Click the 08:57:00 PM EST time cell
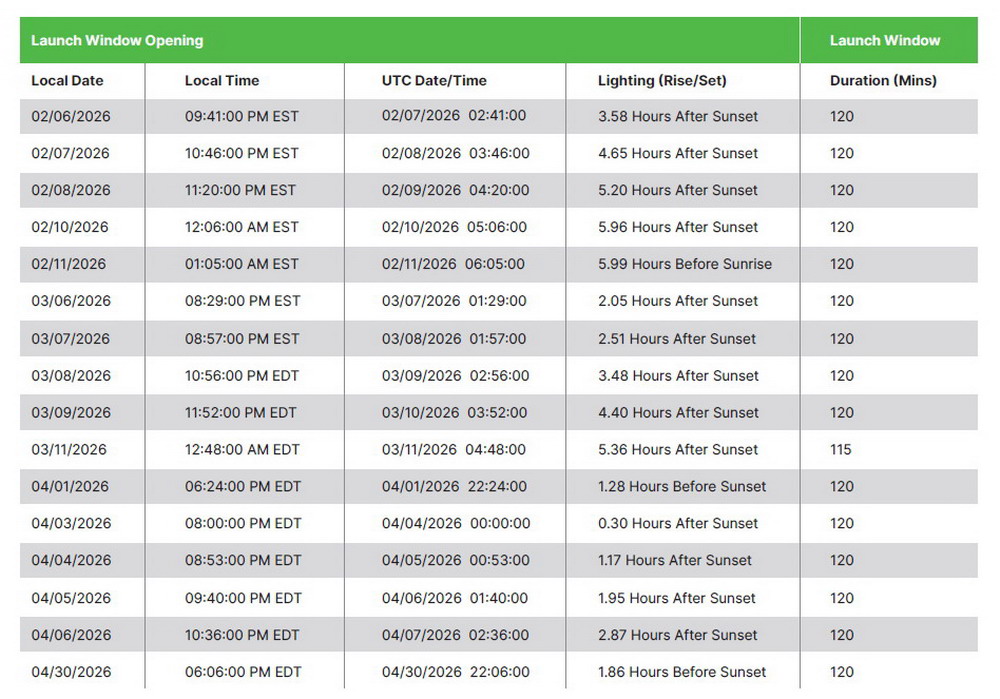The width and height of the screenshot is (1000, 699). click(242, 339)
